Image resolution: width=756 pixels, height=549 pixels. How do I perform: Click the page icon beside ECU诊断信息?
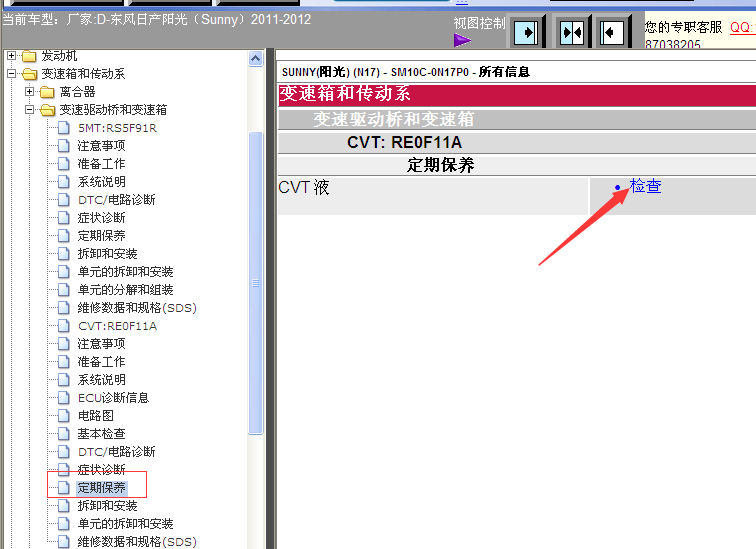(x=64, y=398)
